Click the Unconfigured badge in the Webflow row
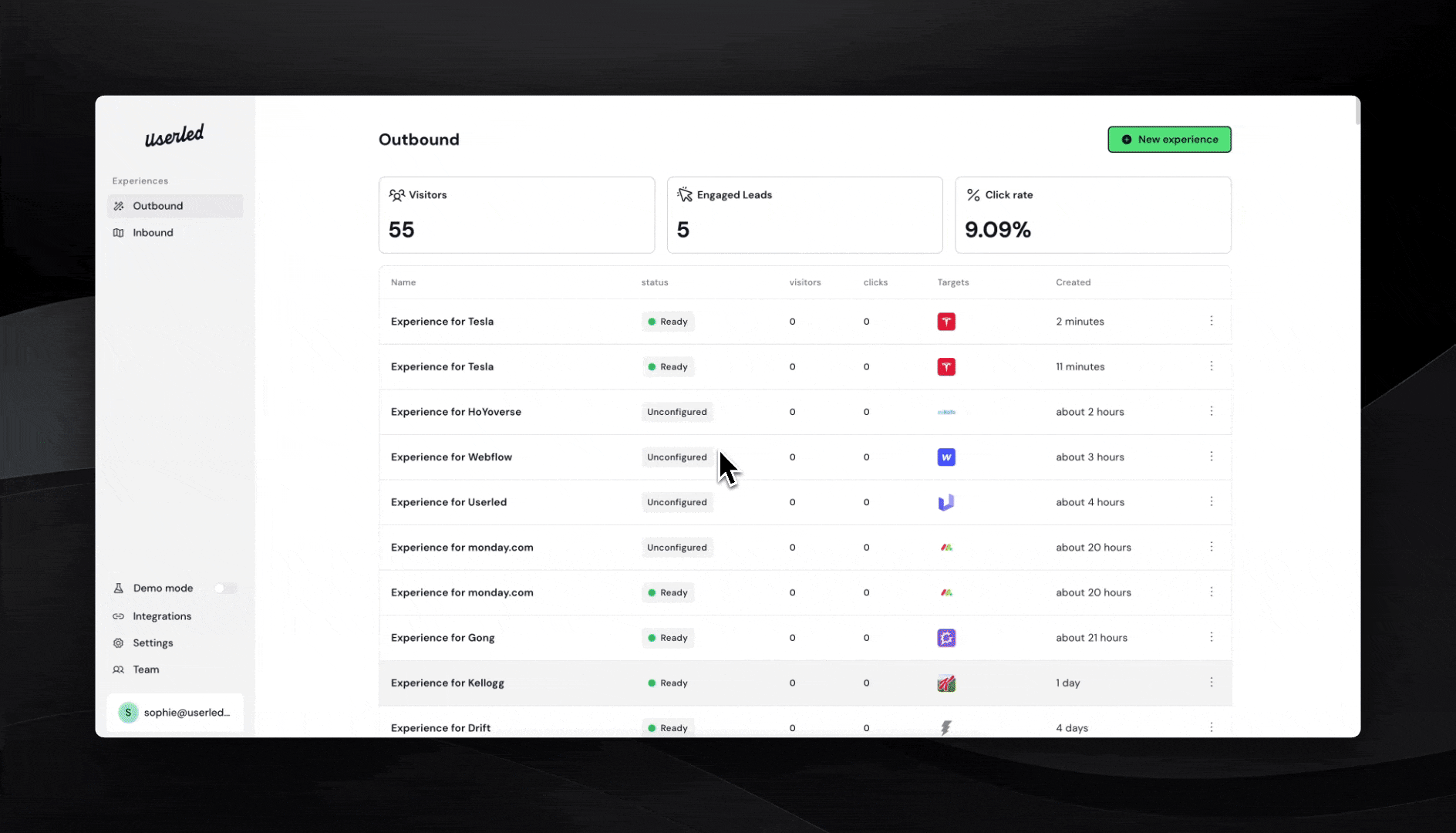 click(677, 457)
